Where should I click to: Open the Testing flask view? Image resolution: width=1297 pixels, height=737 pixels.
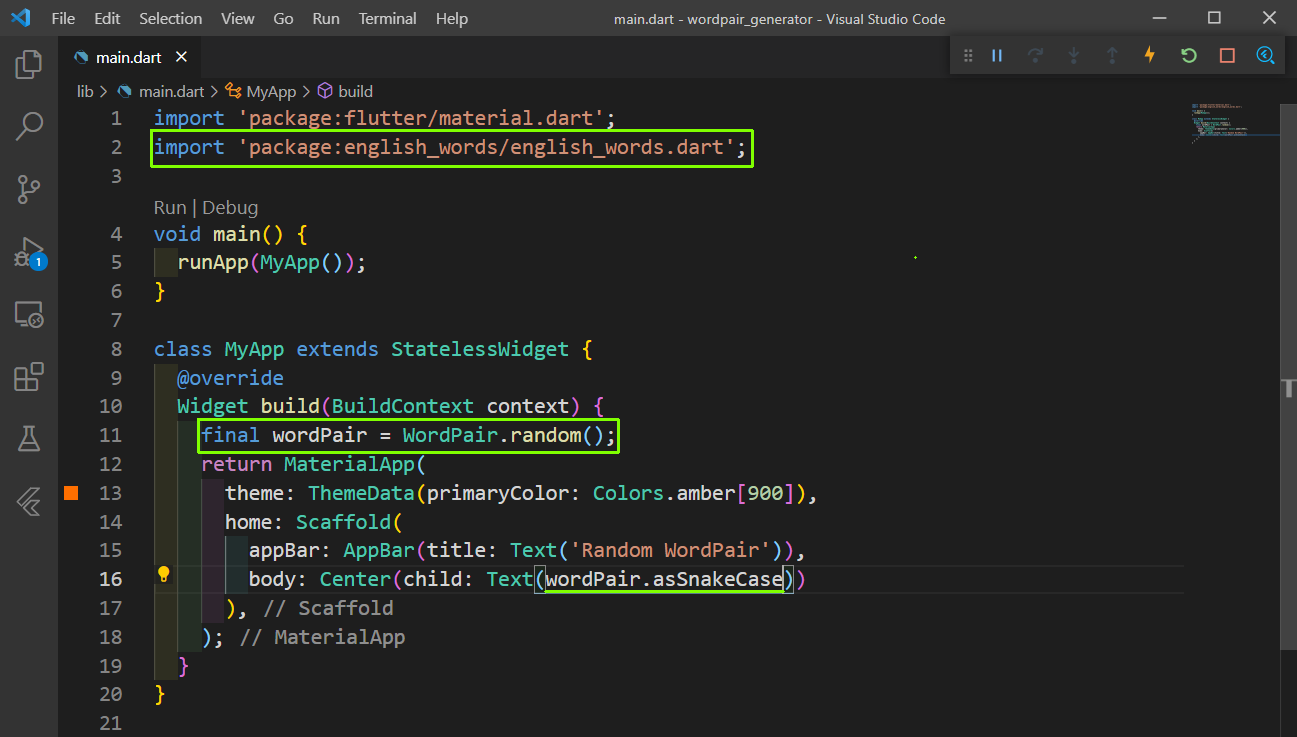tap(29, 438)
